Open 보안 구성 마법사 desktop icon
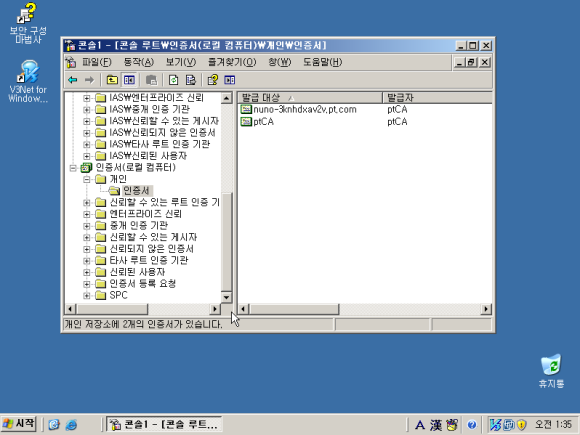 27,23
